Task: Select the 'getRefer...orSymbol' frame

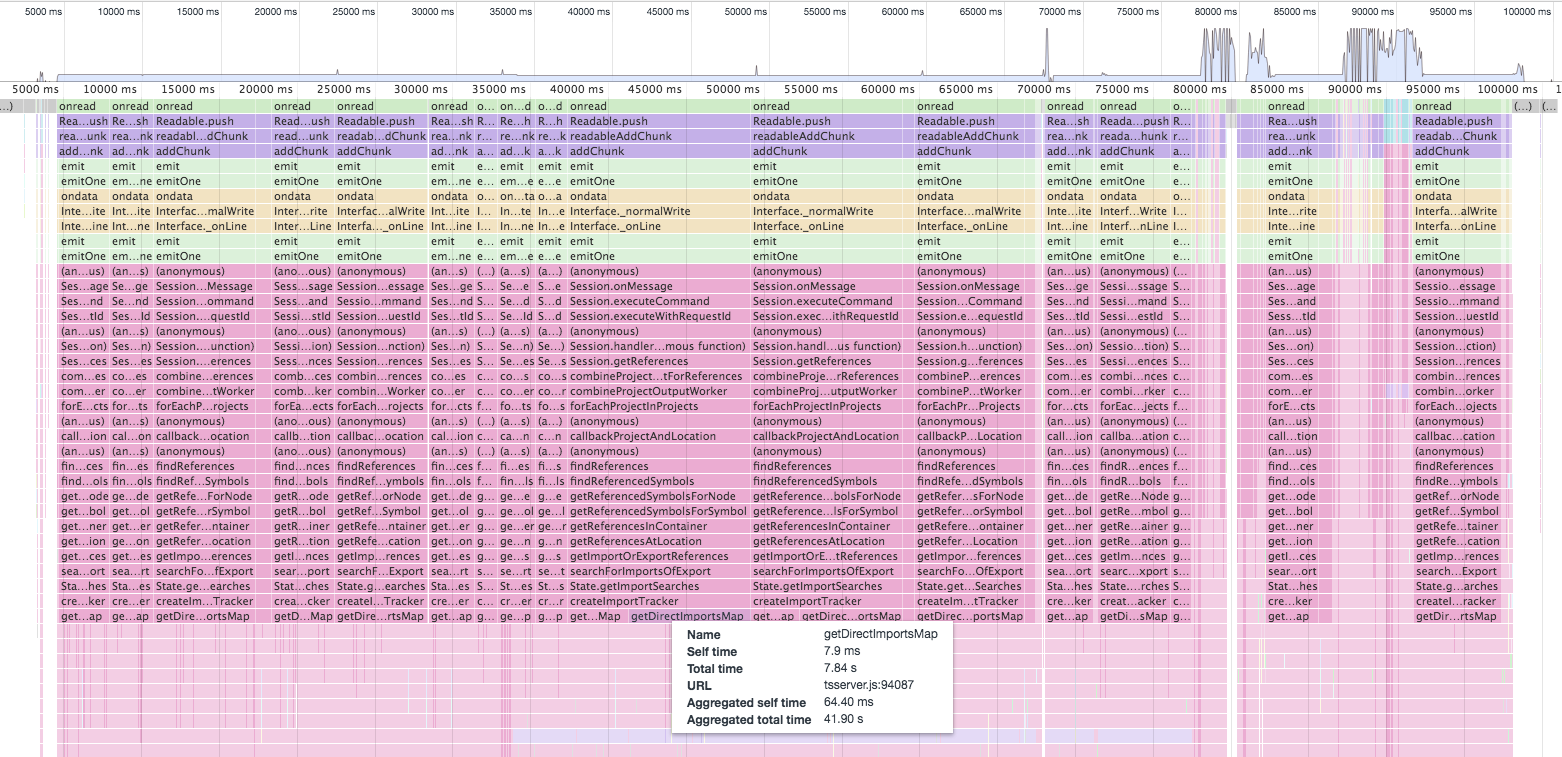Action: tap(970, 512)
